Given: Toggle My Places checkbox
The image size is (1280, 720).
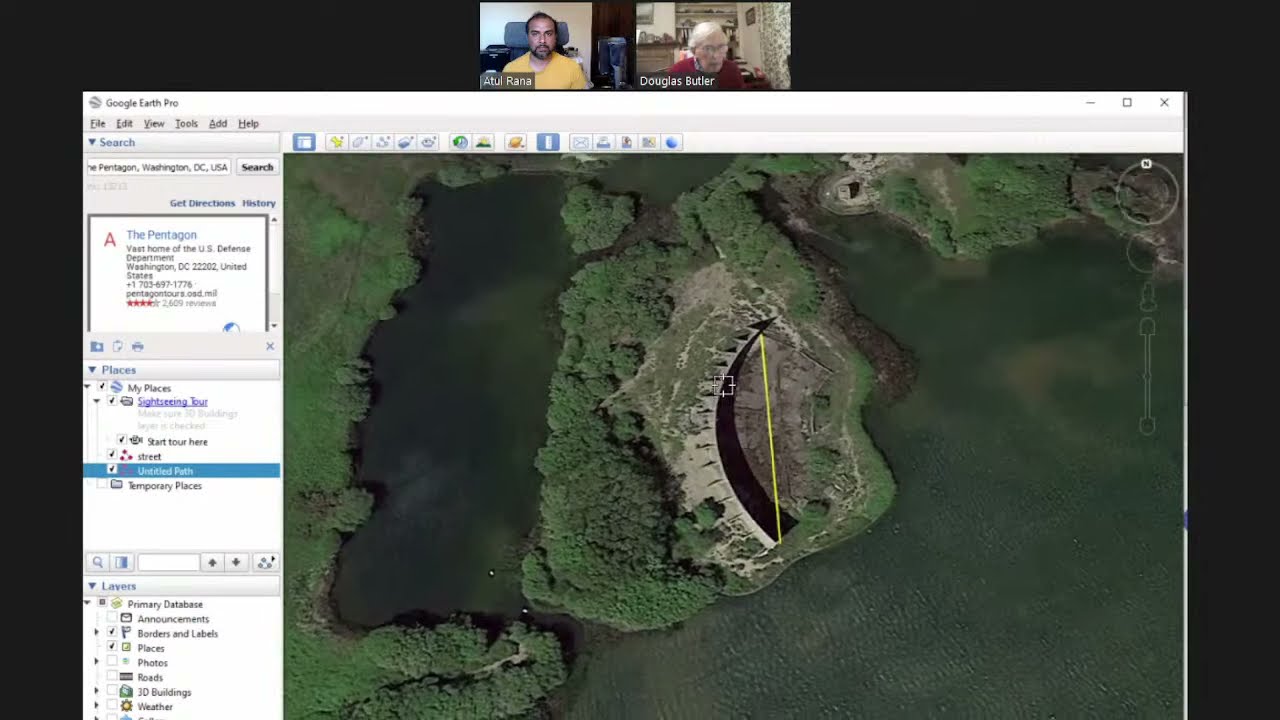Looking at the screenshot, I should (x=101, y=387).
